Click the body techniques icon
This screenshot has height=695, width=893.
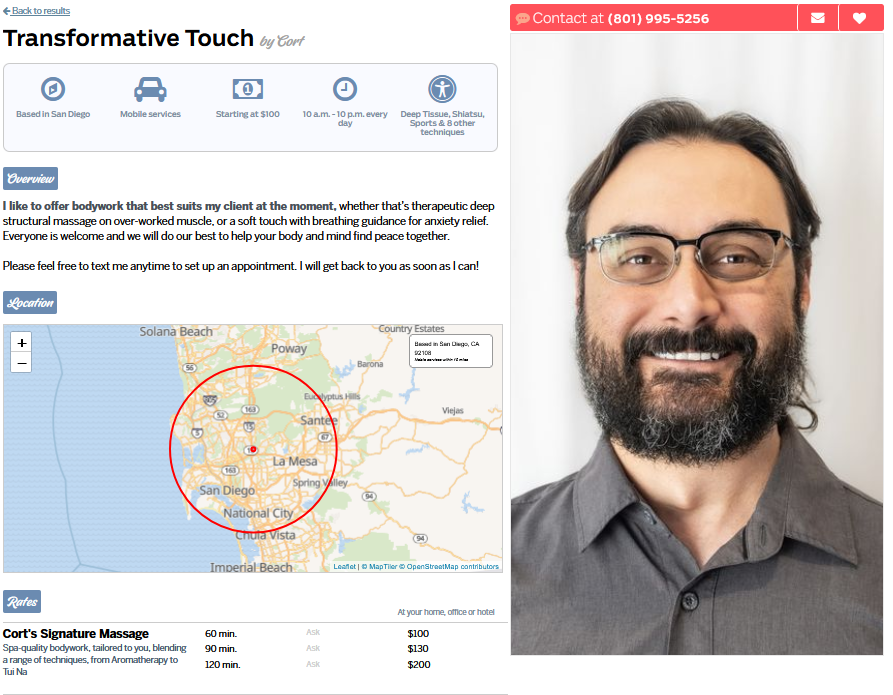443,89
